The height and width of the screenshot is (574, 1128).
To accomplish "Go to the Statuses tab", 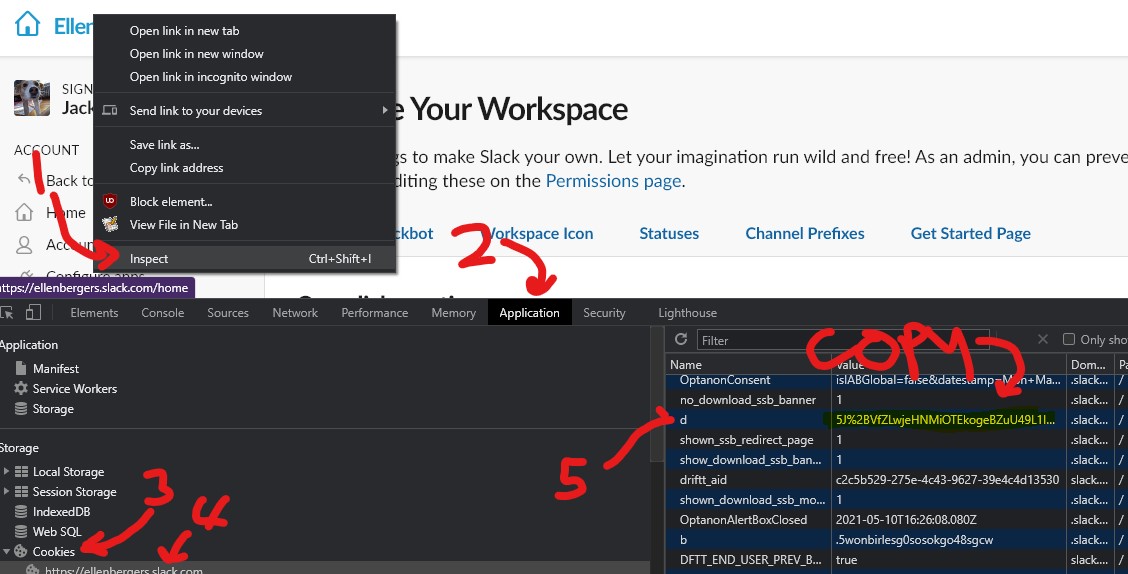I will click(669, 233).
